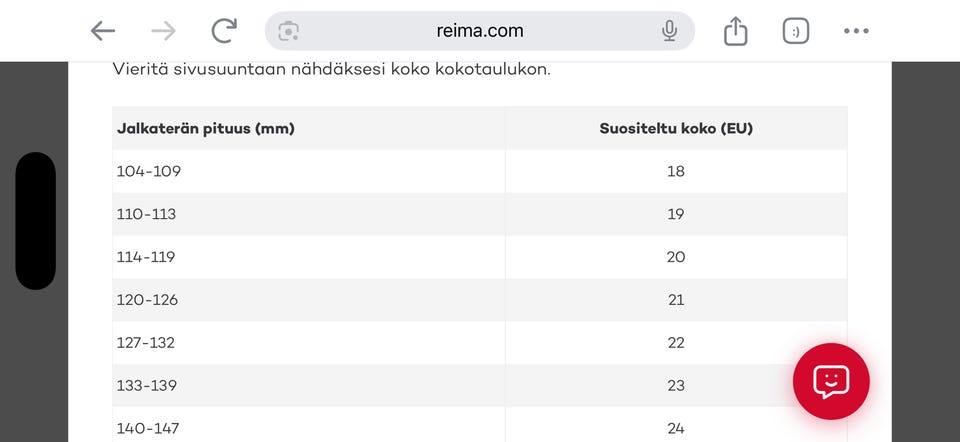Reload the reima.com page
960x442 pixels.
coord(224,31)
